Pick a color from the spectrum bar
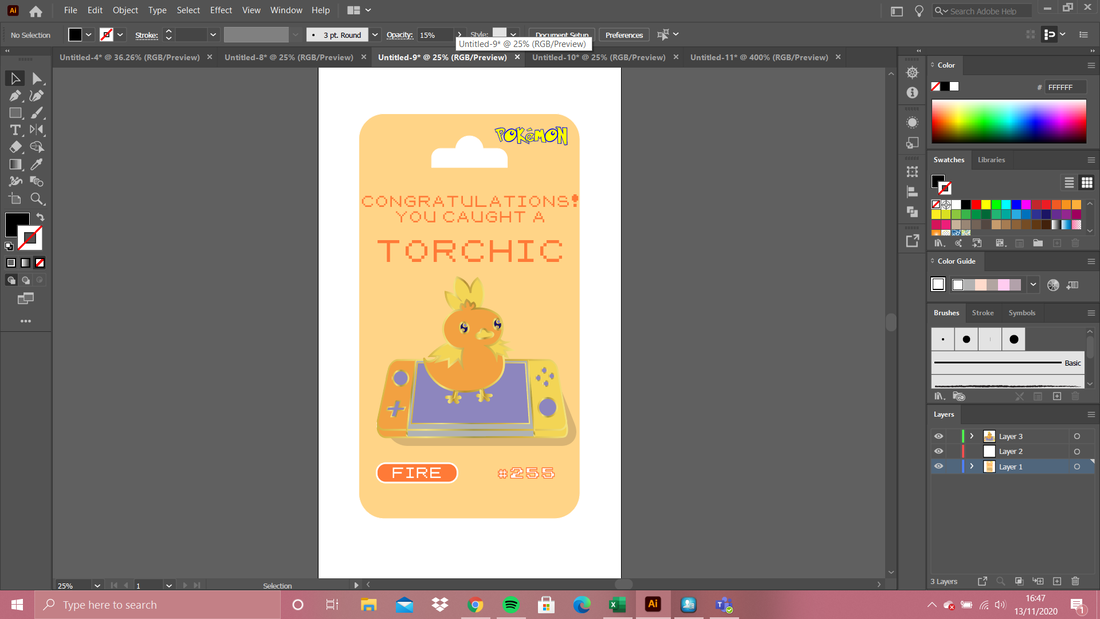 1009,121
